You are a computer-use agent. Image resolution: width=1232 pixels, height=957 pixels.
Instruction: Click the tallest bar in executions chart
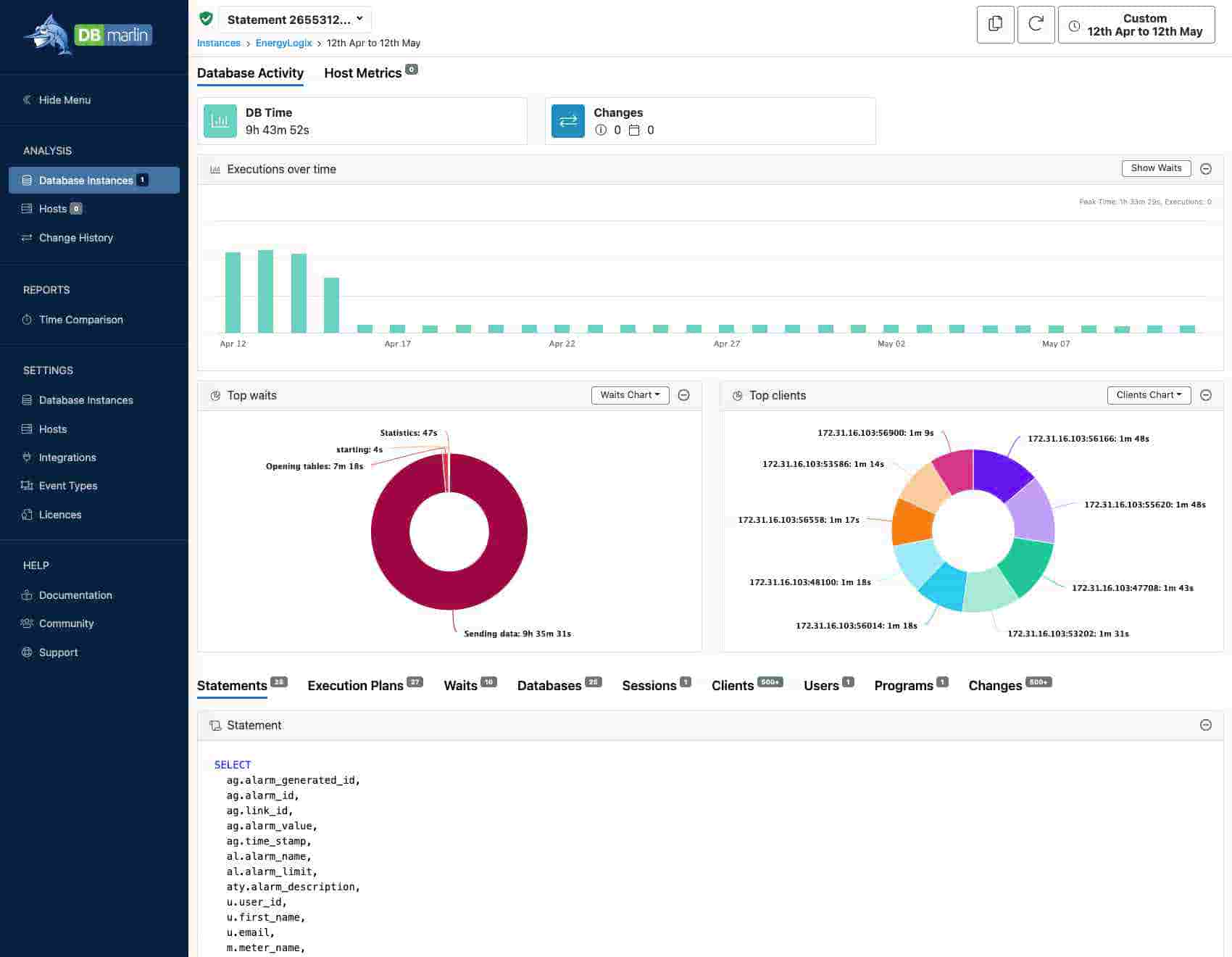pyautogui.click(x=265, y=291)
